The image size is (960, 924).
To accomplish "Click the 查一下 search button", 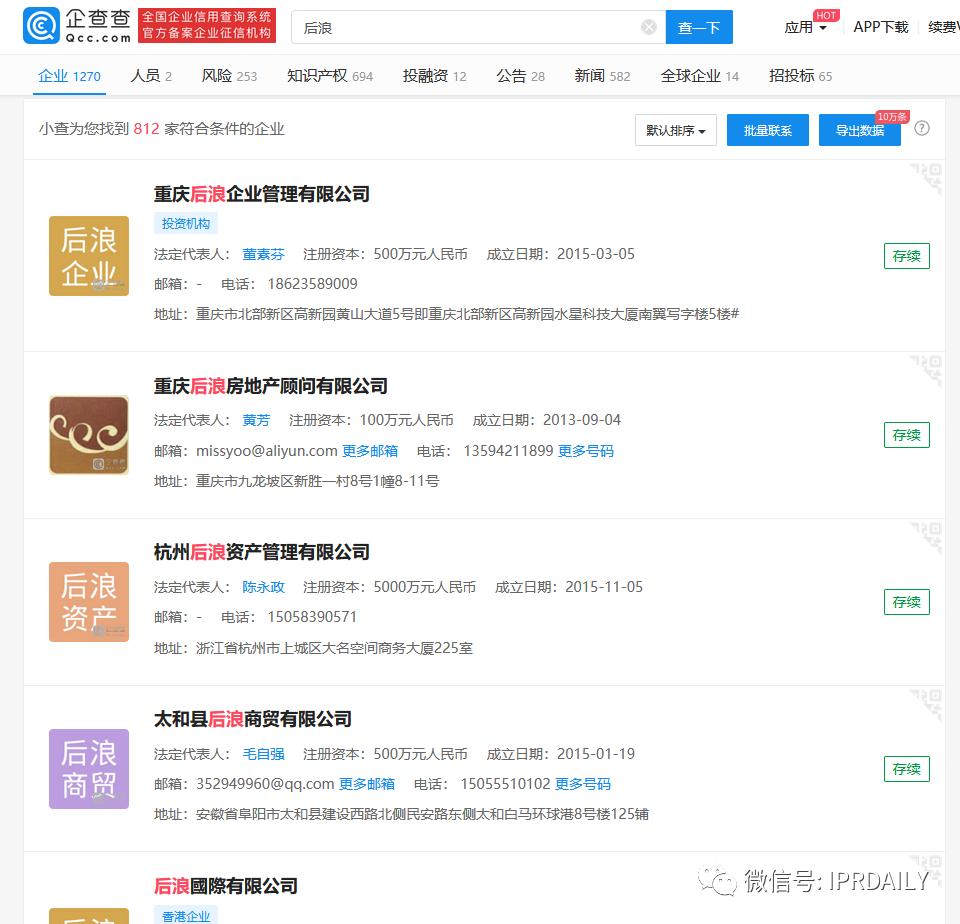I will point(699,27).
